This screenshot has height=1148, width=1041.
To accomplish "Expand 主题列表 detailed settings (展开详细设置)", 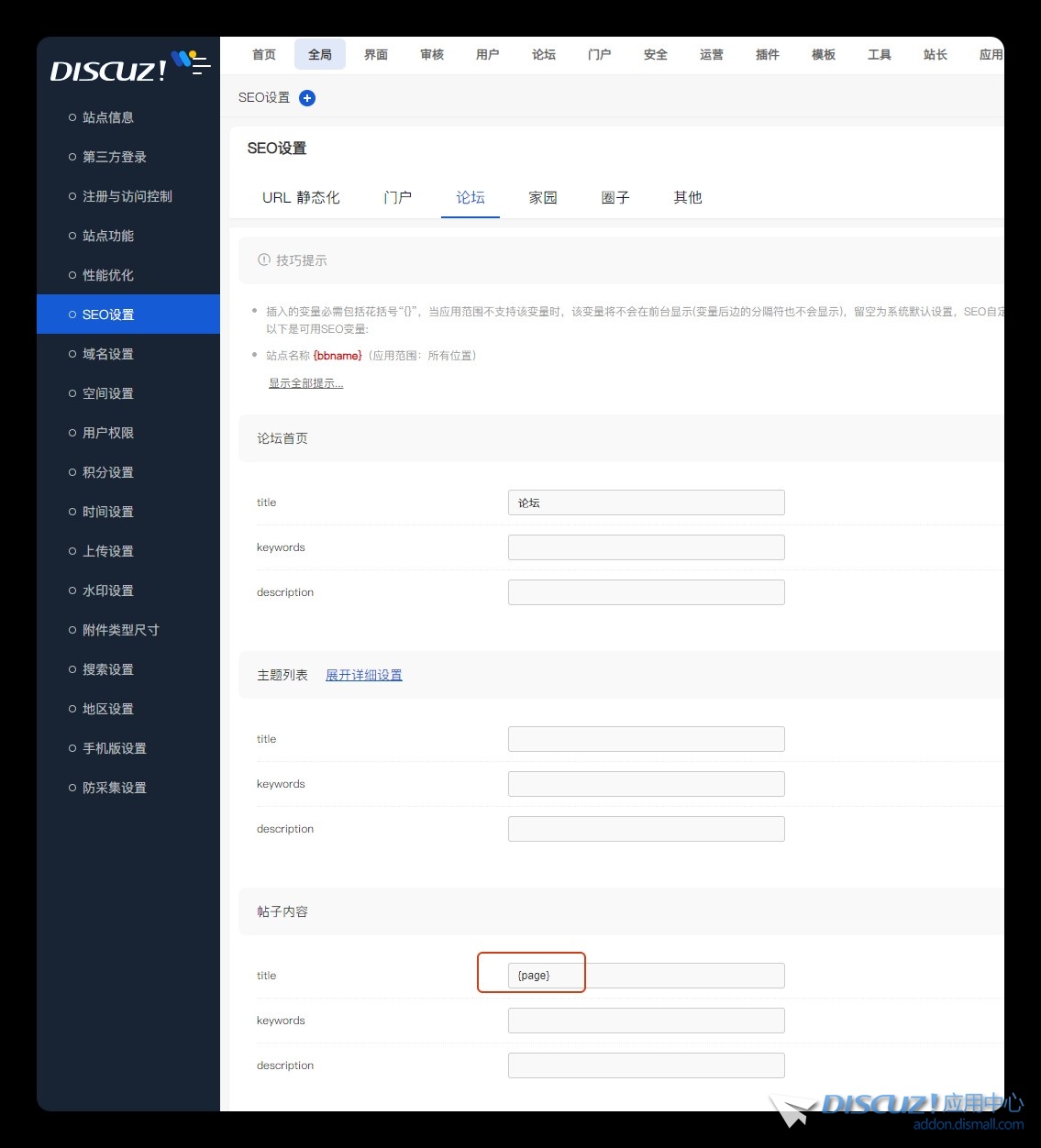I will (x=363, y=675).
